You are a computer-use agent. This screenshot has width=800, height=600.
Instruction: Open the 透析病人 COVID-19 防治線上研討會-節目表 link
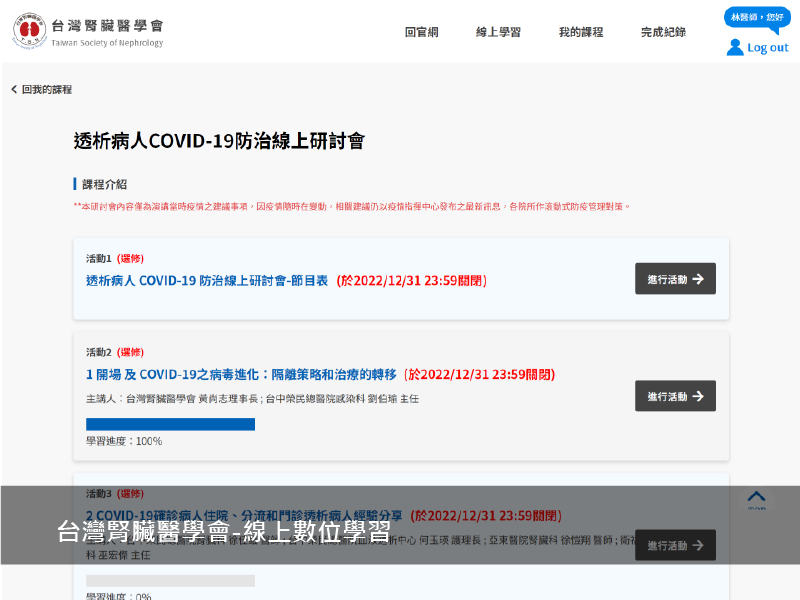pyautogui.click(x=207, y=281)
